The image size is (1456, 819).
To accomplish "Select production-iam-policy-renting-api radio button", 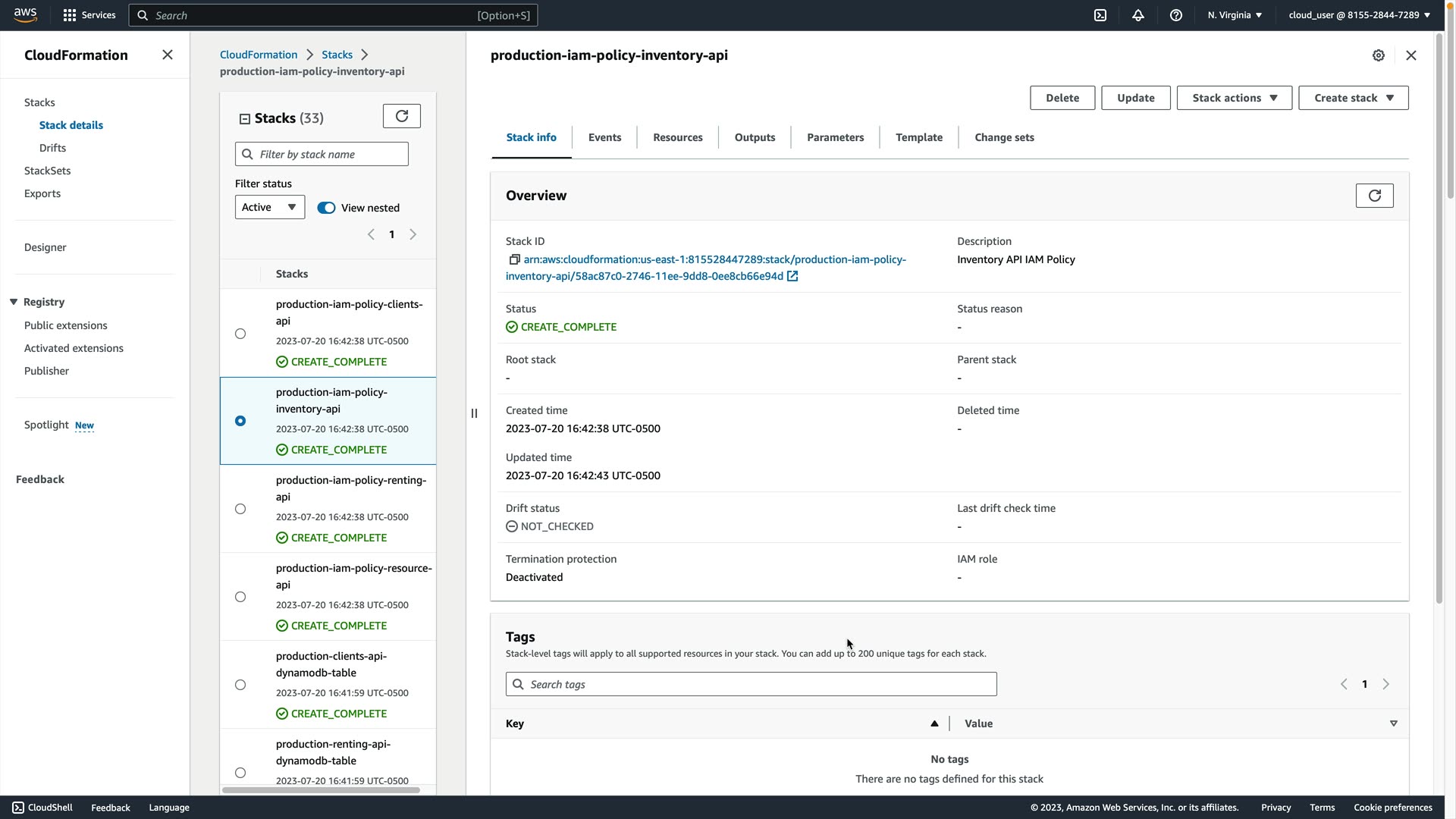I will pyautogui.click(x=240, y=509).
